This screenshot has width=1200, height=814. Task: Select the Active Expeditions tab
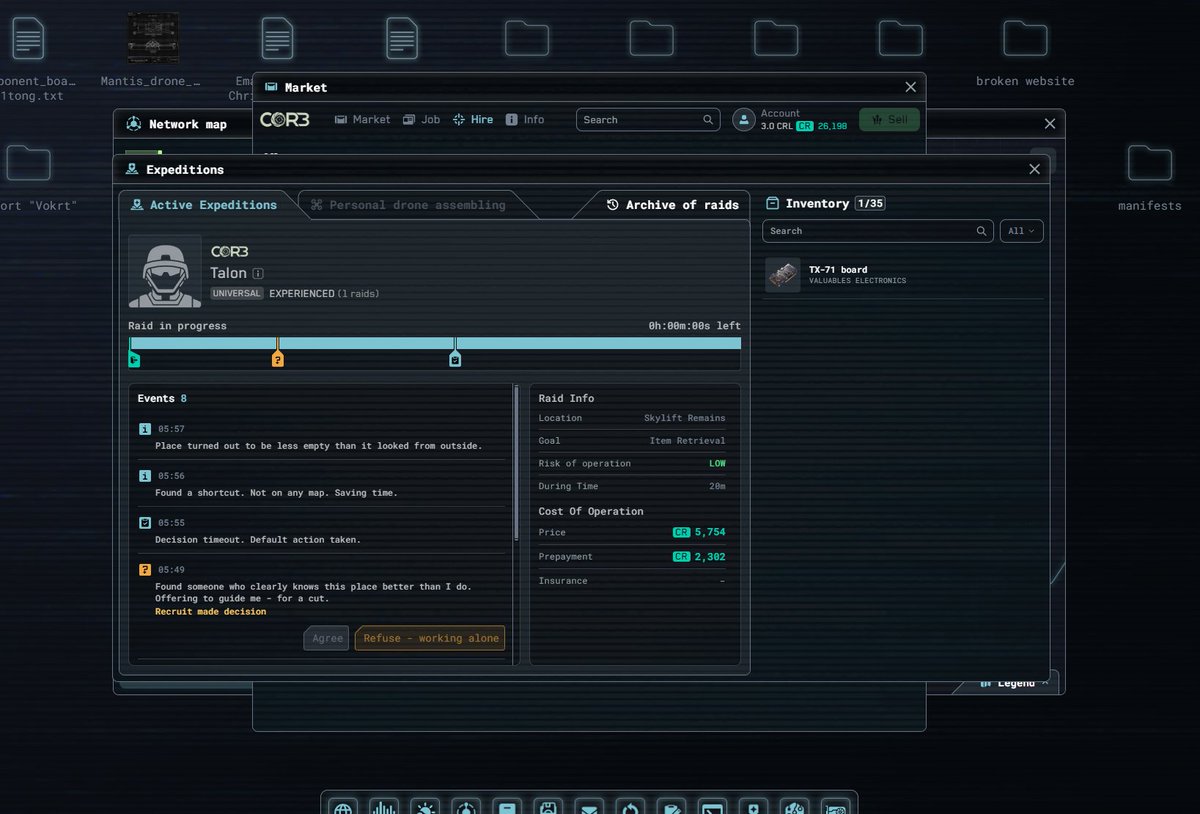click(204, 205)
